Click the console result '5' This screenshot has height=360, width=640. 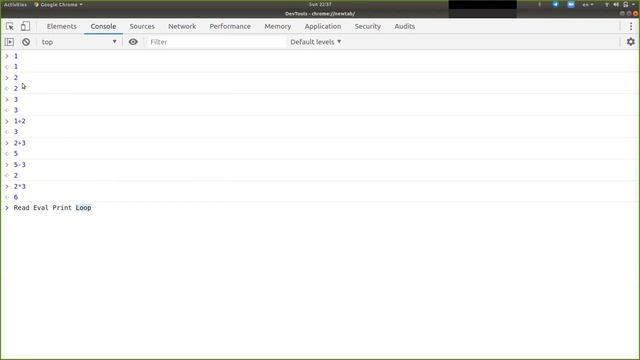(x=16, y=153)
